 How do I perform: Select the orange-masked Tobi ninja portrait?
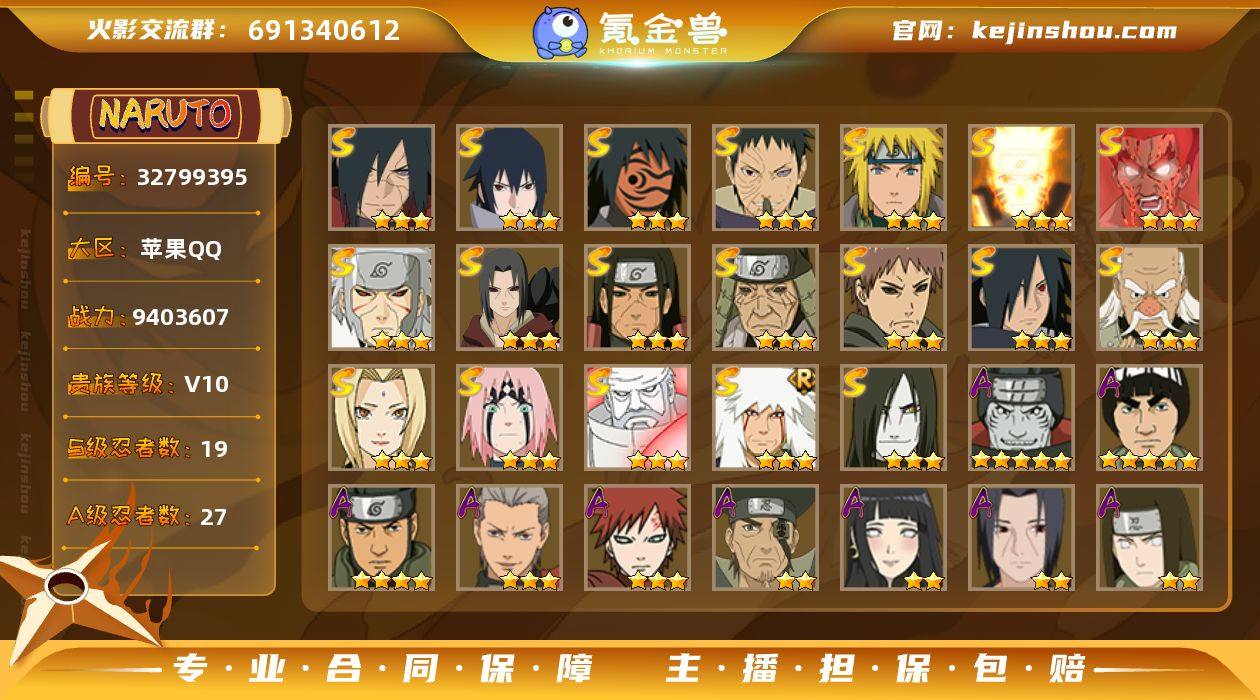pos(638,178)
